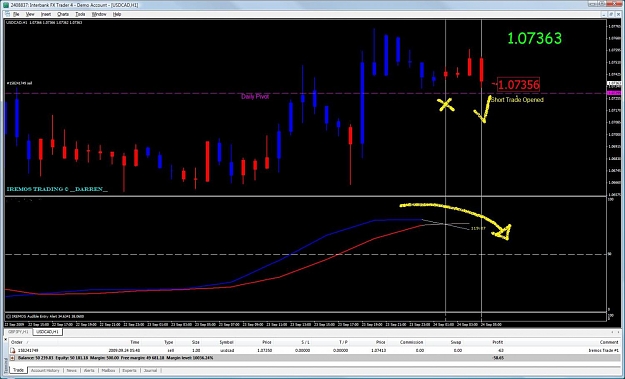Open the Mailbox tab
Image resolution: width=625 pixels, height=379 pixels.
coord(108,370)
